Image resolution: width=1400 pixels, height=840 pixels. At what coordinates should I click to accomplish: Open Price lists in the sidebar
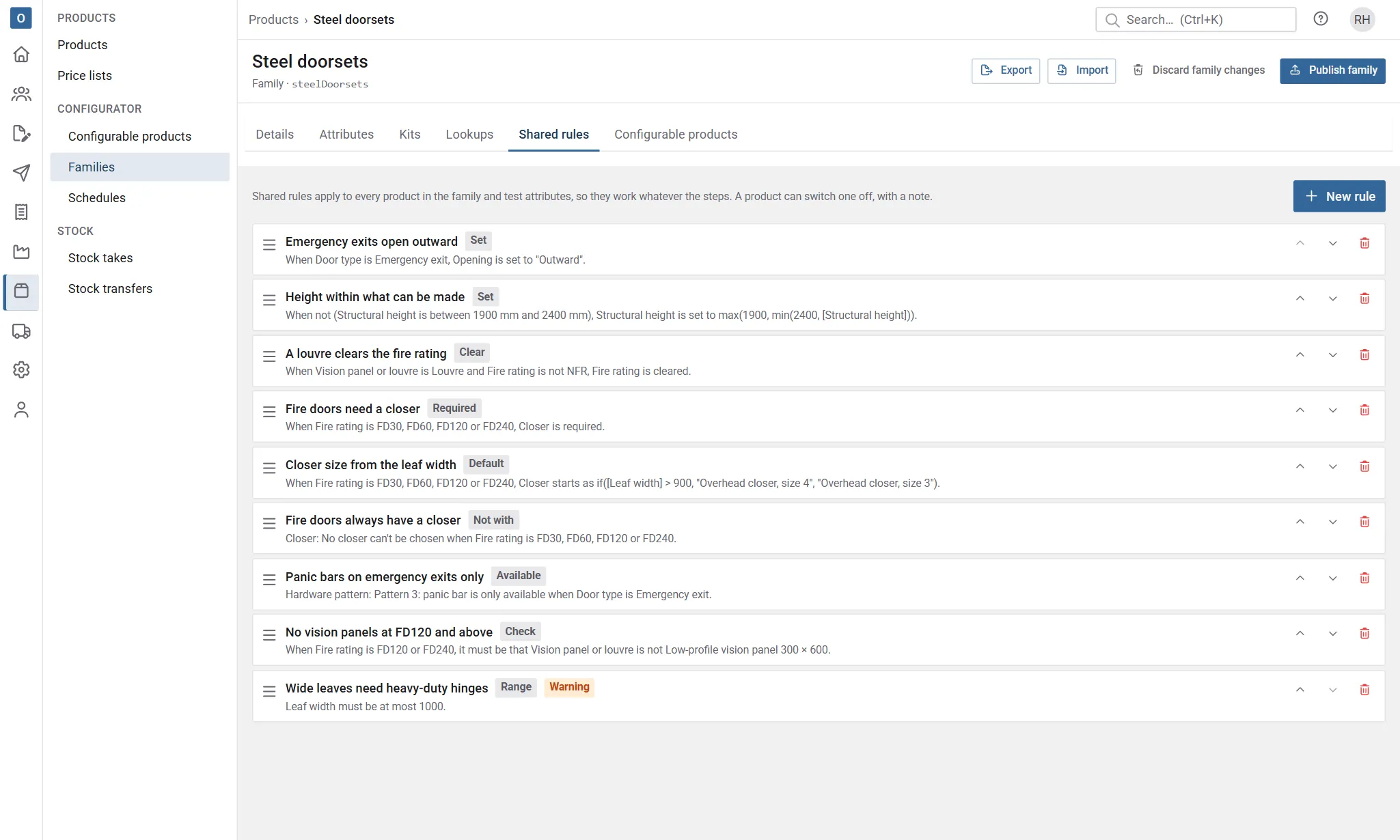(85, 75)
